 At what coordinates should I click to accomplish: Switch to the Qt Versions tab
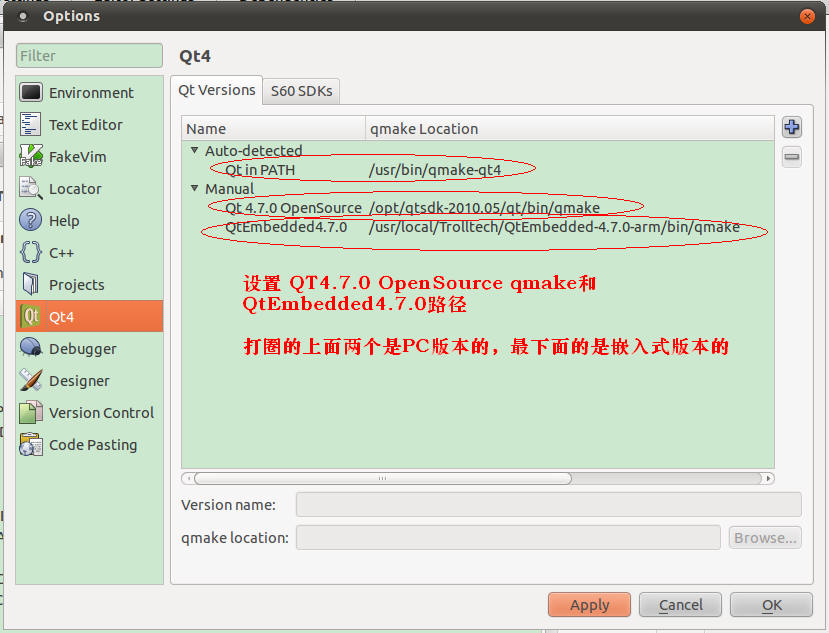click(x=217, y=90)
